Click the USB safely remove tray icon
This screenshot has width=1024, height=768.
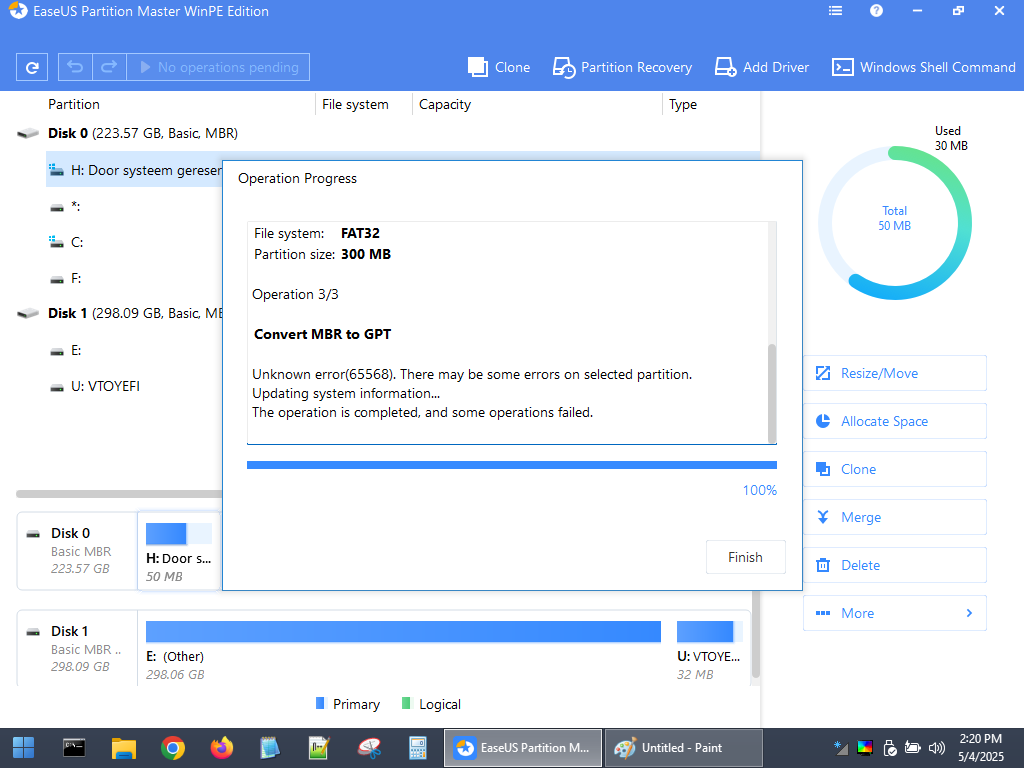(889, 748)
